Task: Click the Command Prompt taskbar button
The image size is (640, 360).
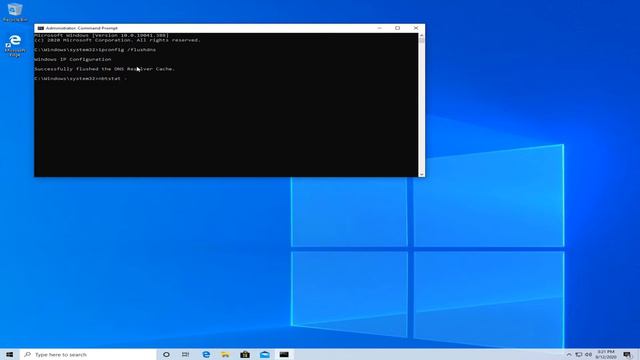Action: (x=284, y=354)
